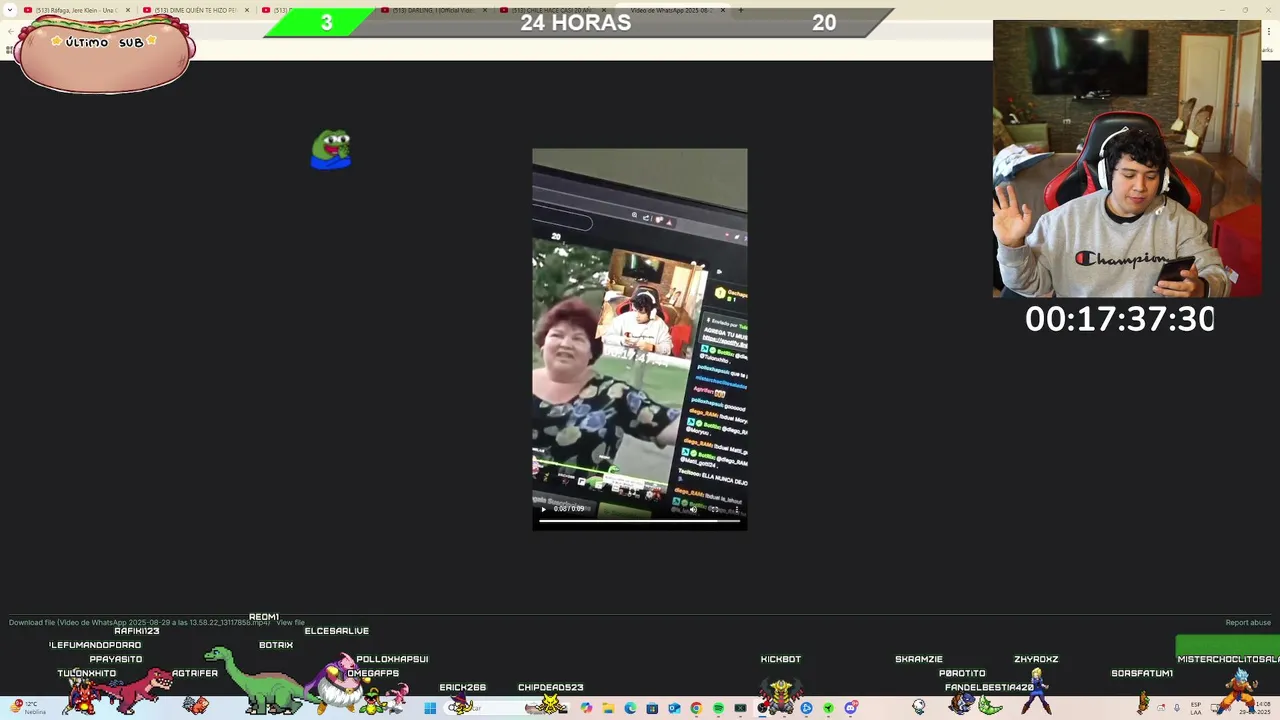Open the Windows Start menu
1280x720 pixels.
pos(430,708)
